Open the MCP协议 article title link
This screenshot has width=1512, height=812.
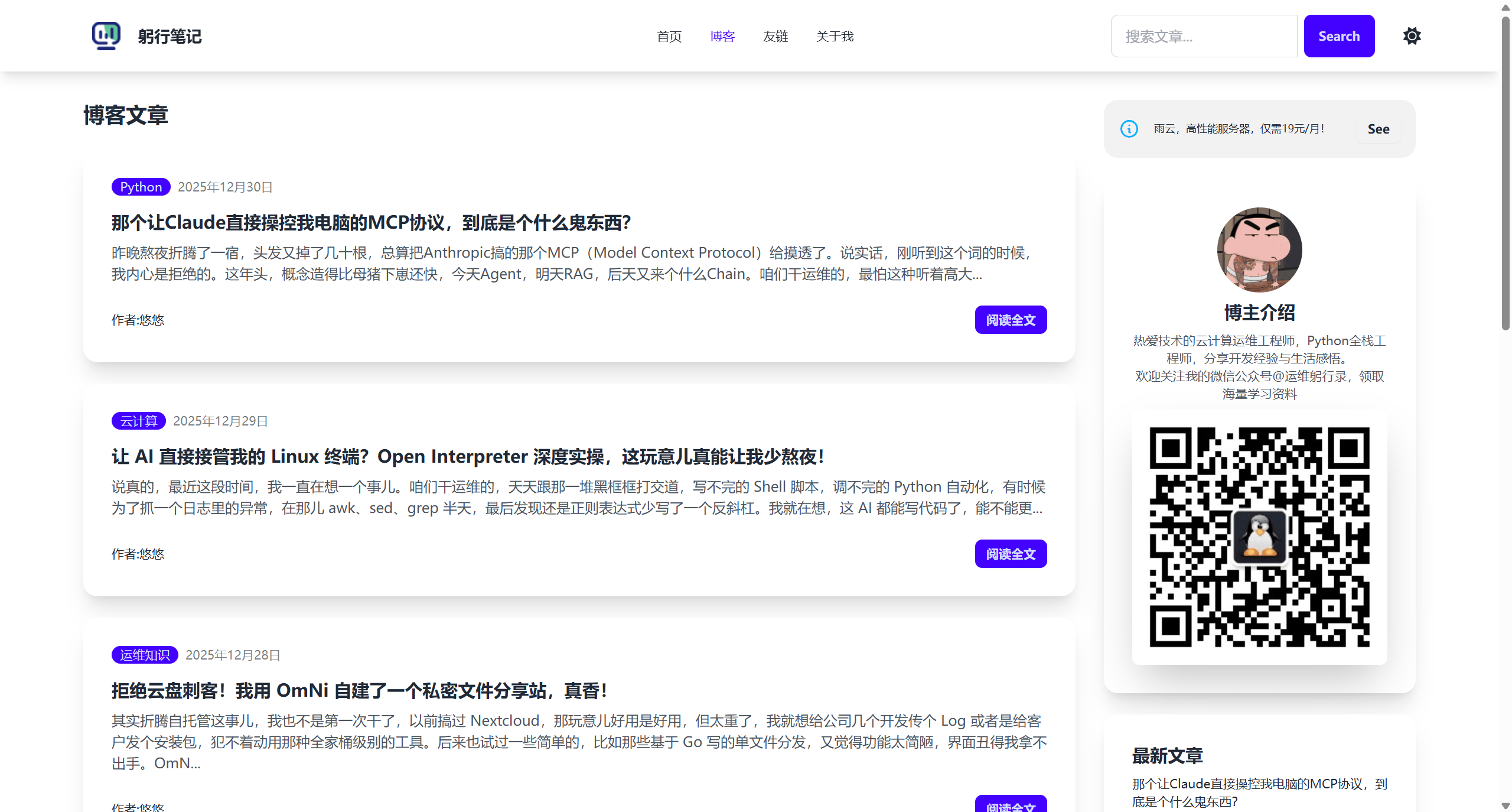[371, 223]
